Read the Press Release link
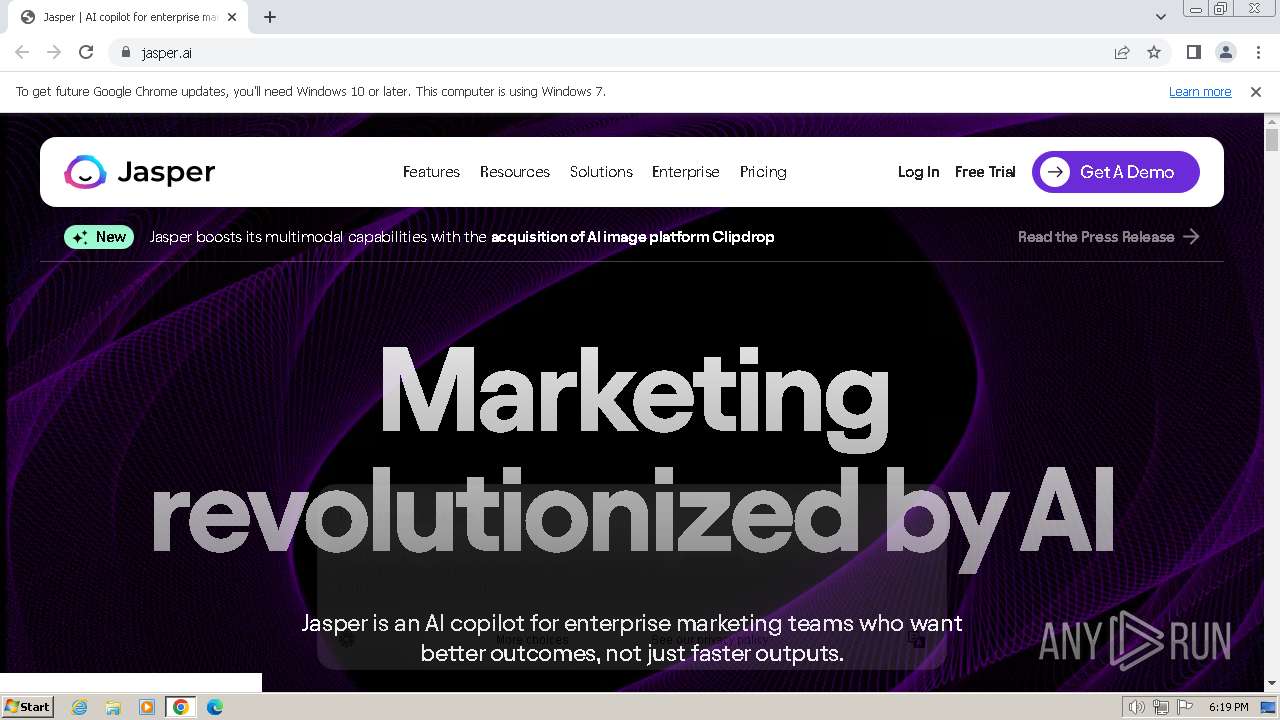This screenshot has width=1280, height=720. tap(1096, 237)
